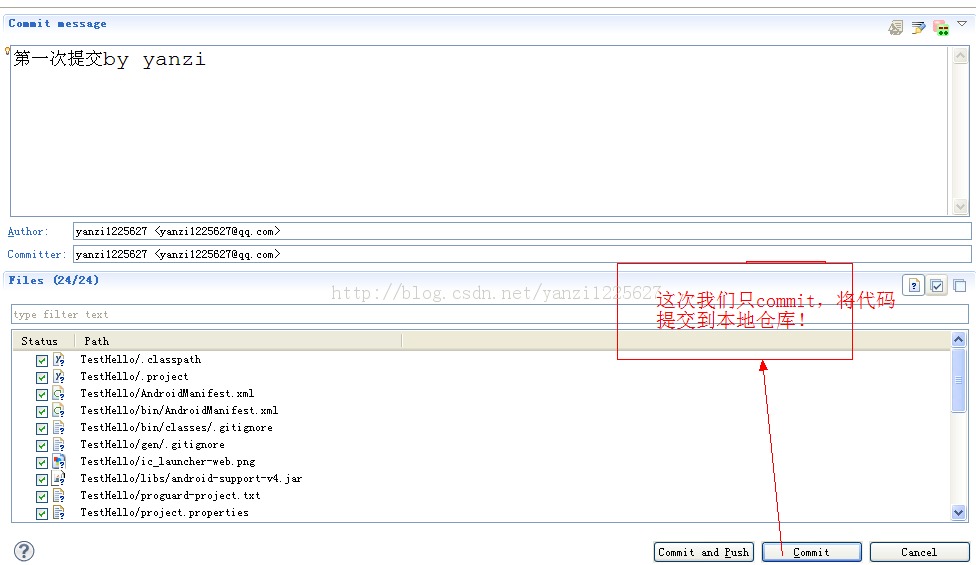Click the Add Signed-off-by icon
Viewport: 976px width, 565px height.
tap(918, 27)
